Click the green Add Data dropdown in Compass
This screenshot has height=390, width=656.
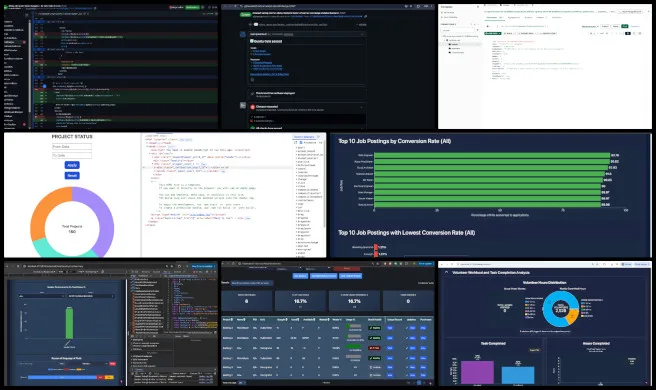coord(492,33)
